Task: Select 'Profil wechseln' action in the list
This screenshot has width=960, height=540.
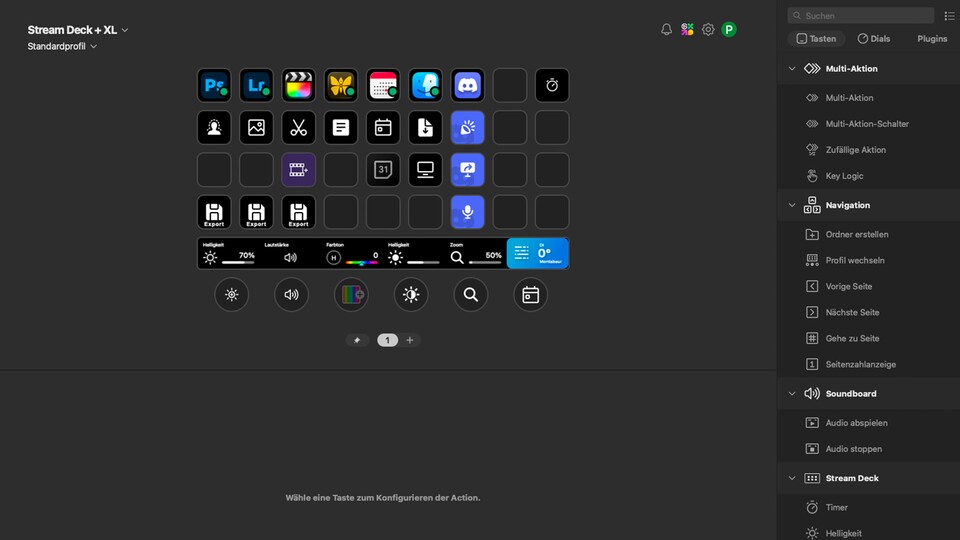Action: pos(854,260)
